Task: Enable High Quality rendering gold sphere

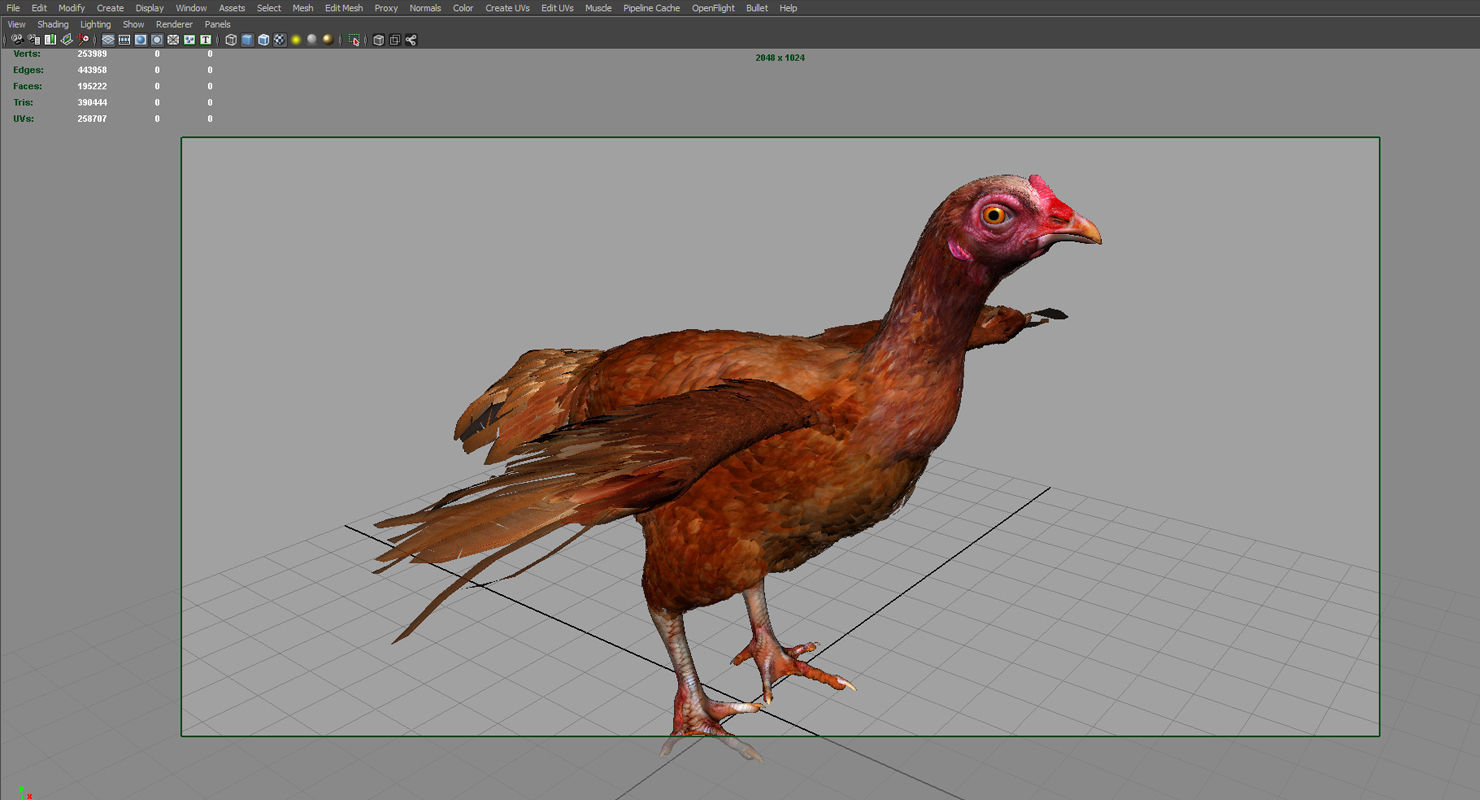Action: pyautogui.click(x=327, y=40)
